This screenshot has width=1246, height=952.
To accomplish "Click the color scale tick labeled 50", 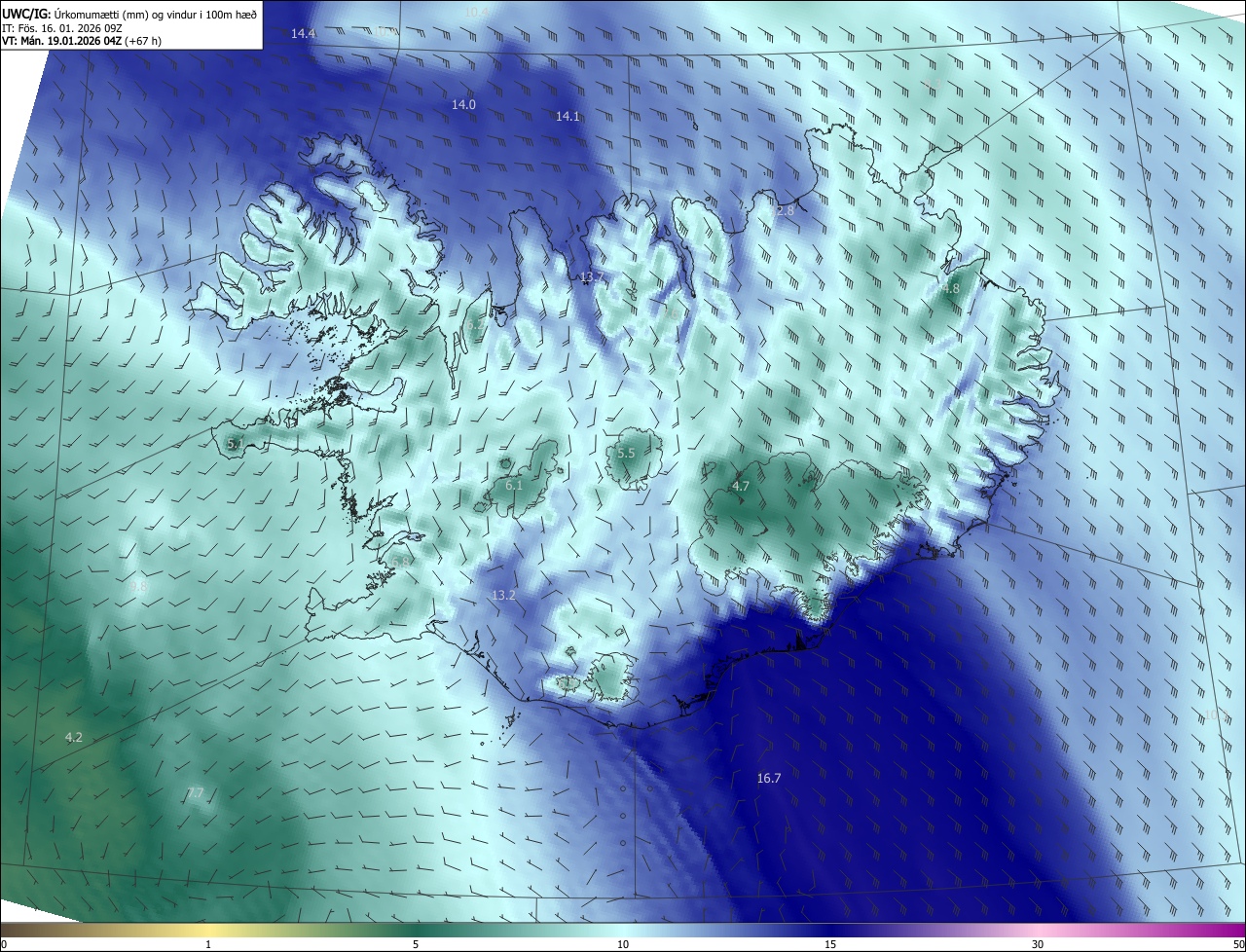I will tap(1238, 944).
